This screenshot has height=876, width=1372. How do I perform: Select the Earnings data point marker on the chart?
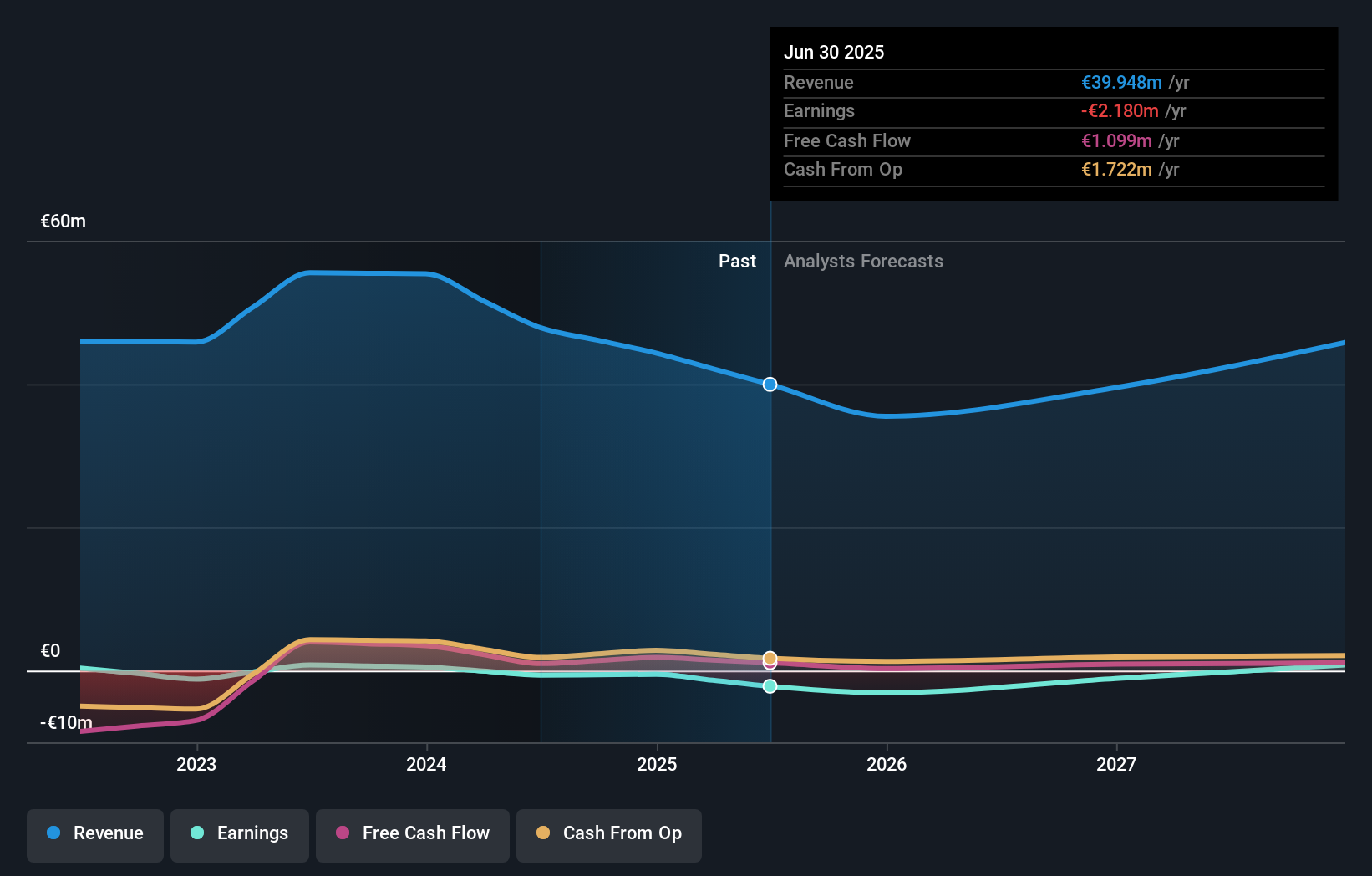[x=768, y=686]
